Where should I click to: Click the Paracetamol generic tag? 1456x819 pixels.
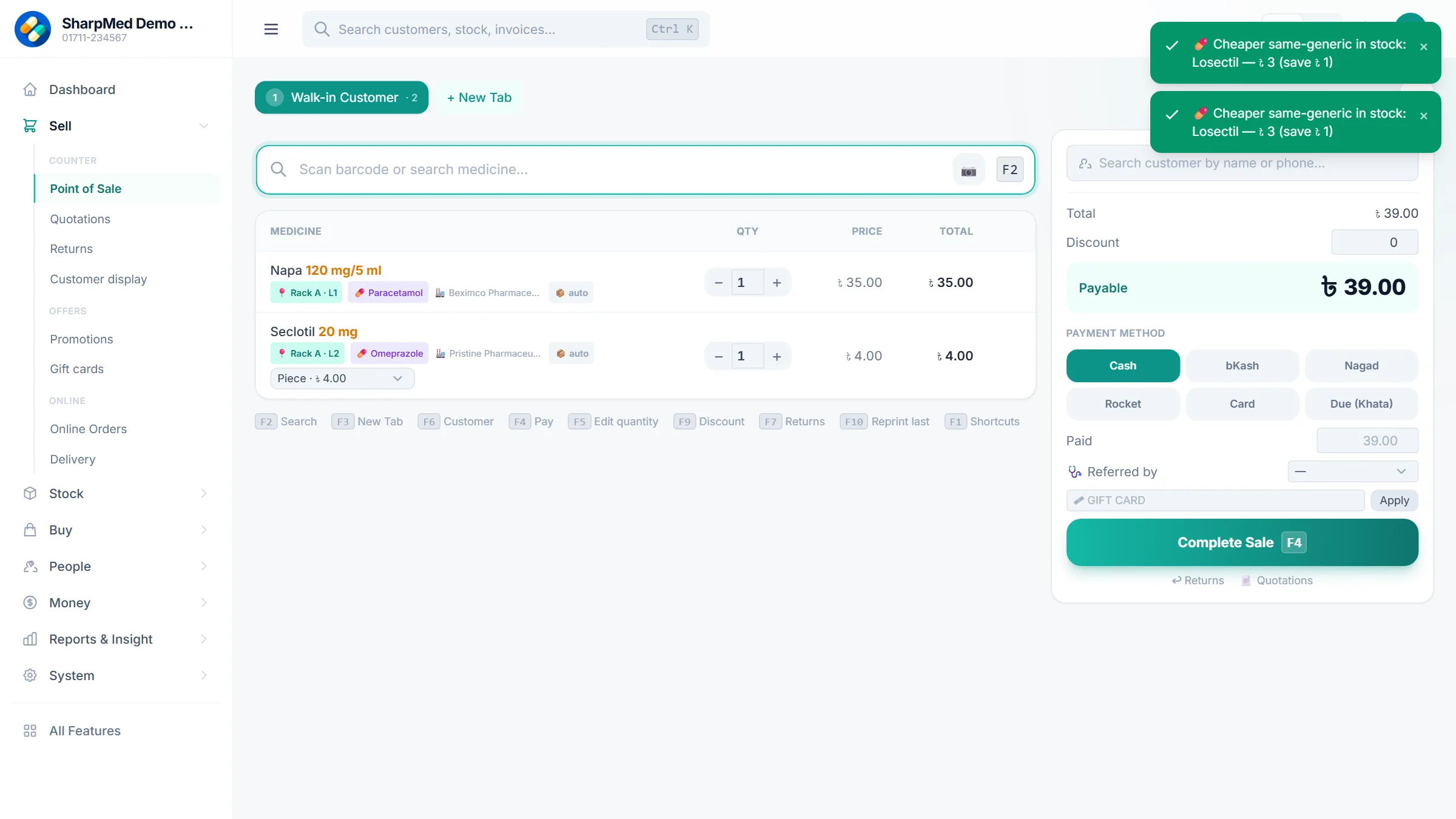tap(388, 292)
